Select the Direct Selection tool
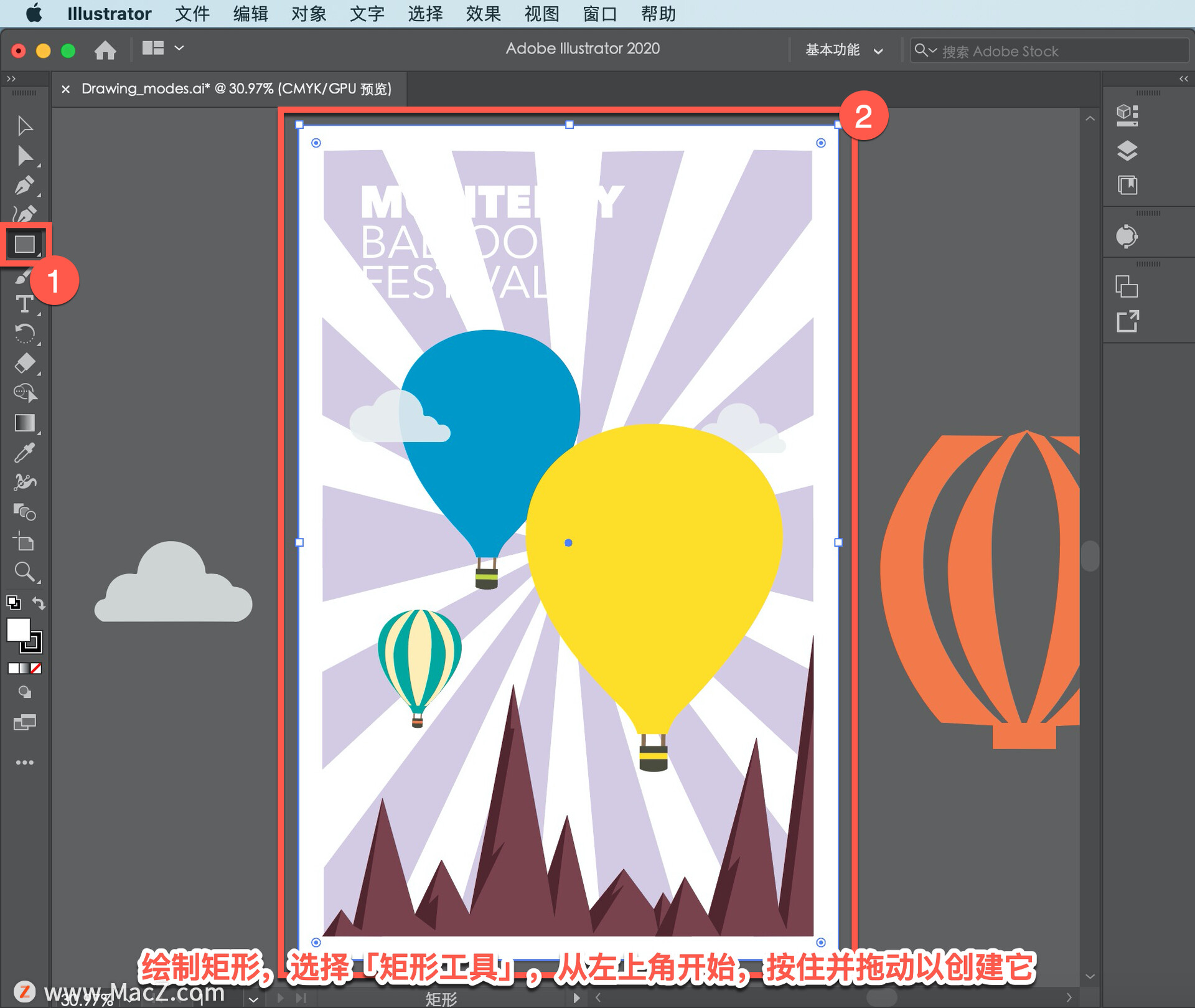The height and width of the screenshot is (1008, 1195). pos(25,156)
